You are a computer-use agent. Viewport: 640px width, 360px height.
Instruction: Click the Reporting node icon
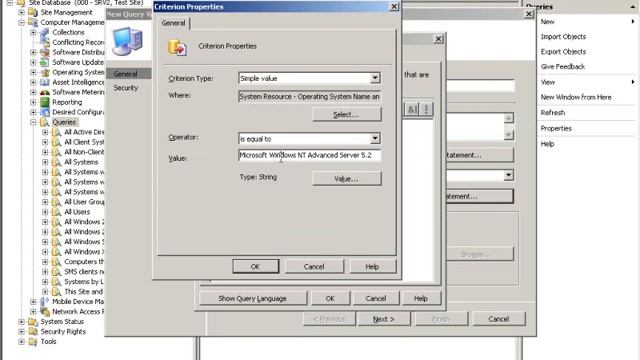pyautogui.click(x=45, y=102)
